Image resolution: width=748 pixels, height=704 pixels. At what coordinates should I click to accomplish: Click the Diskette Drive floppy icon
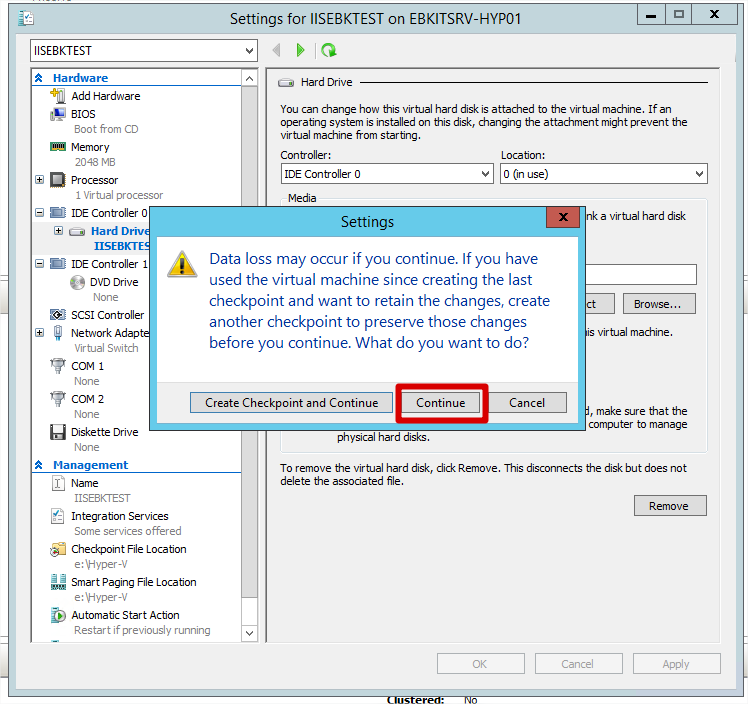pos(57,432)
